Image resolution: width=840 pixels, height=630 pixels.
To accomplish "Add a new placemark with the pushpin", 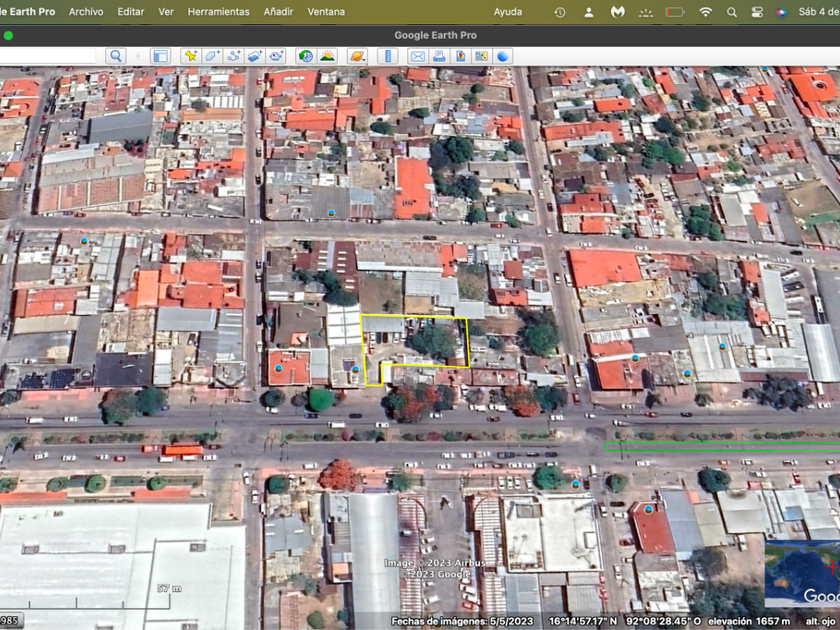I will [191, 56].
